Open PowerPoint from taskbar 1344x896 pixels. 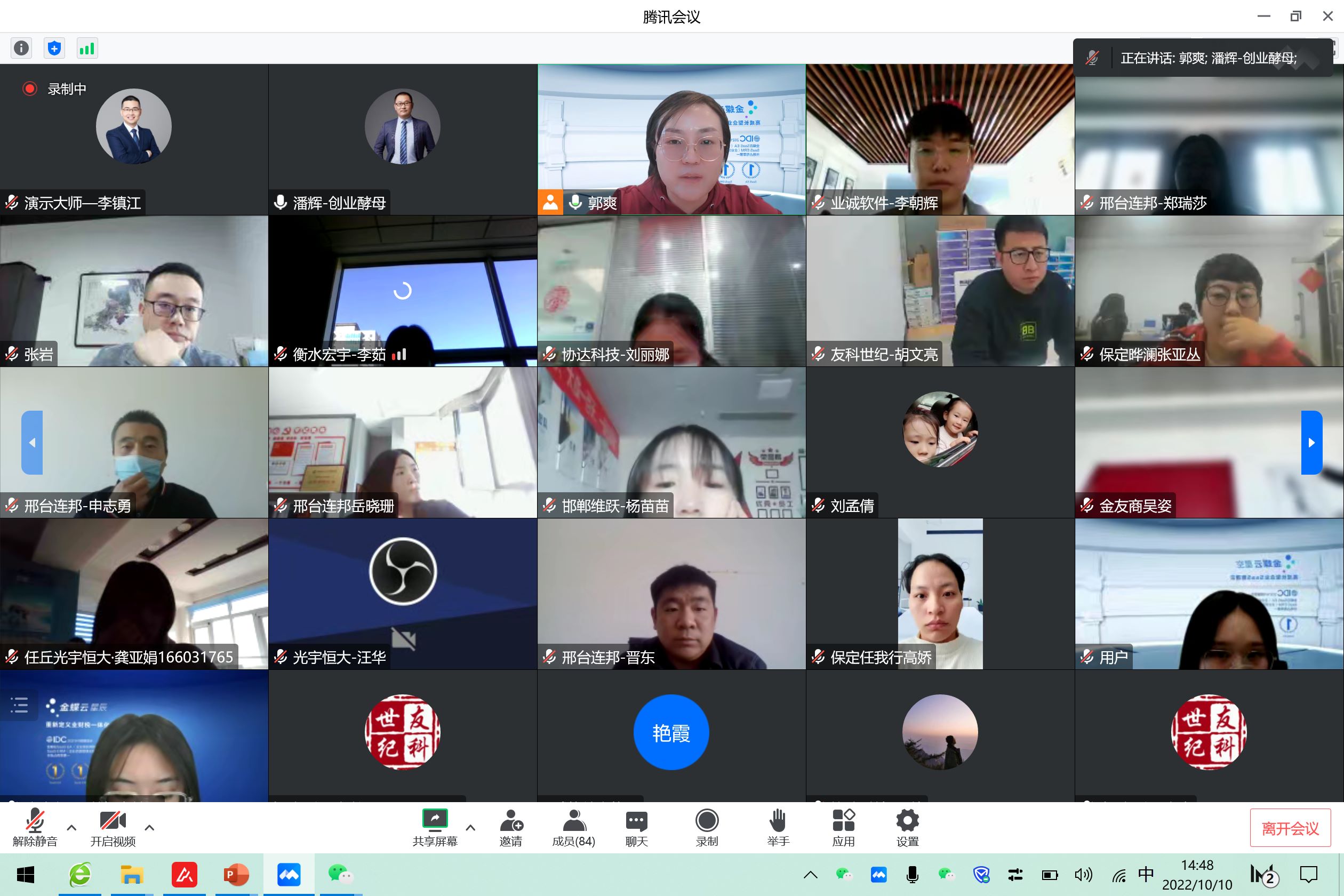pos(236,874)
